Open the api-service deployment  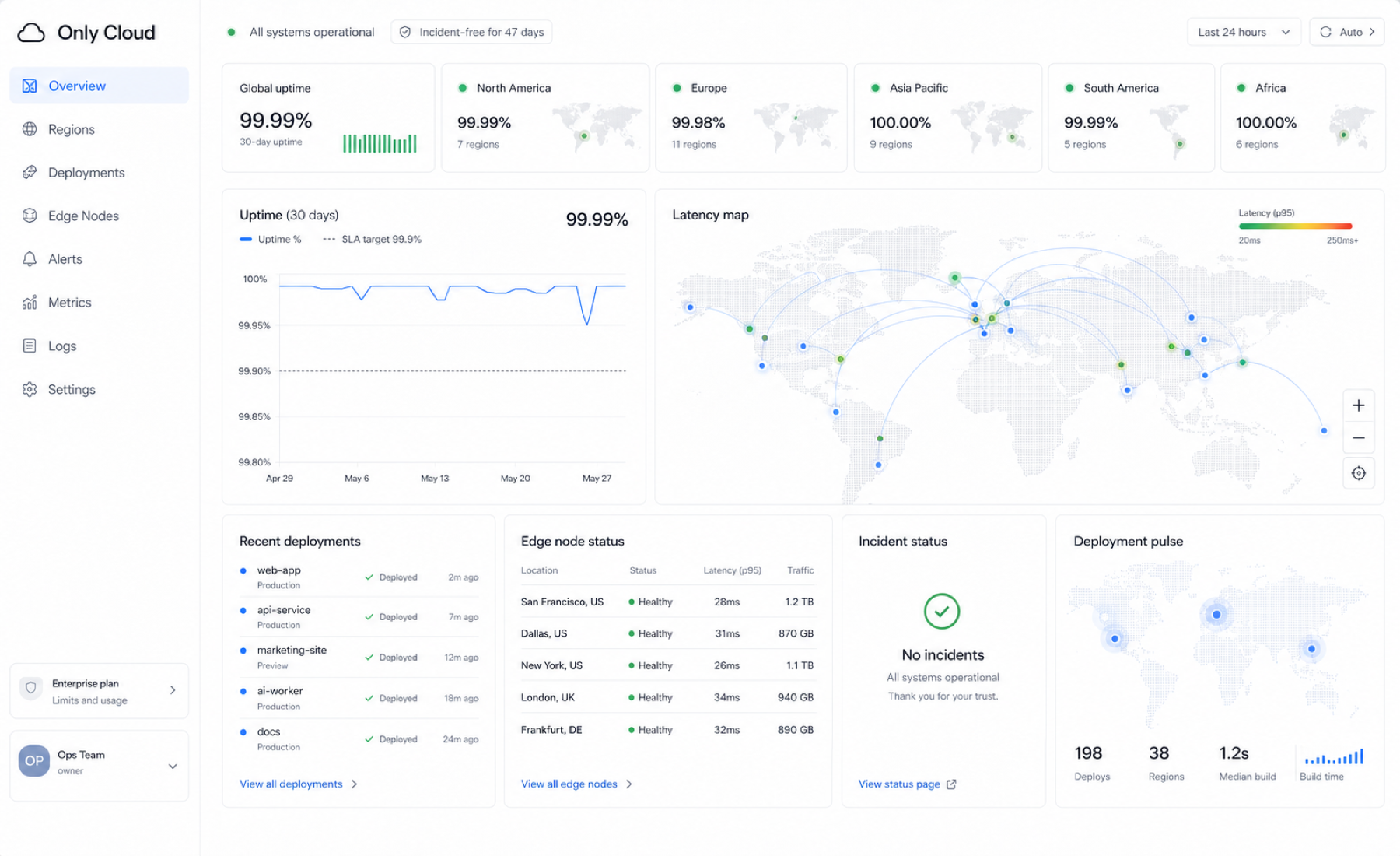click(359, 617)
